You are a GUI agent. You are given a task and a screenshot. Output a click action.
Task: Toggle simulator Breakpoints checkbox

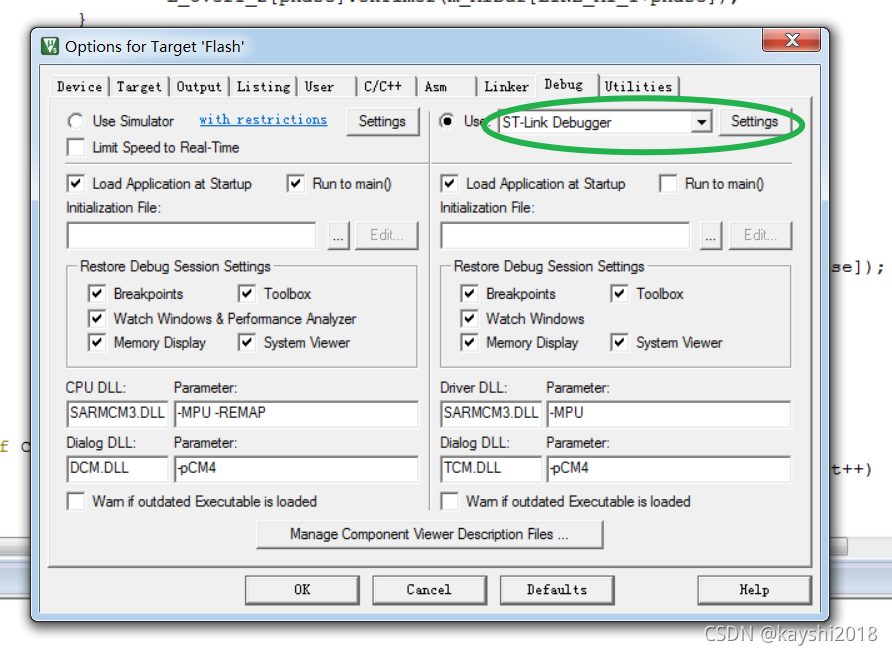pyautogui.click(x=97, y=294)
